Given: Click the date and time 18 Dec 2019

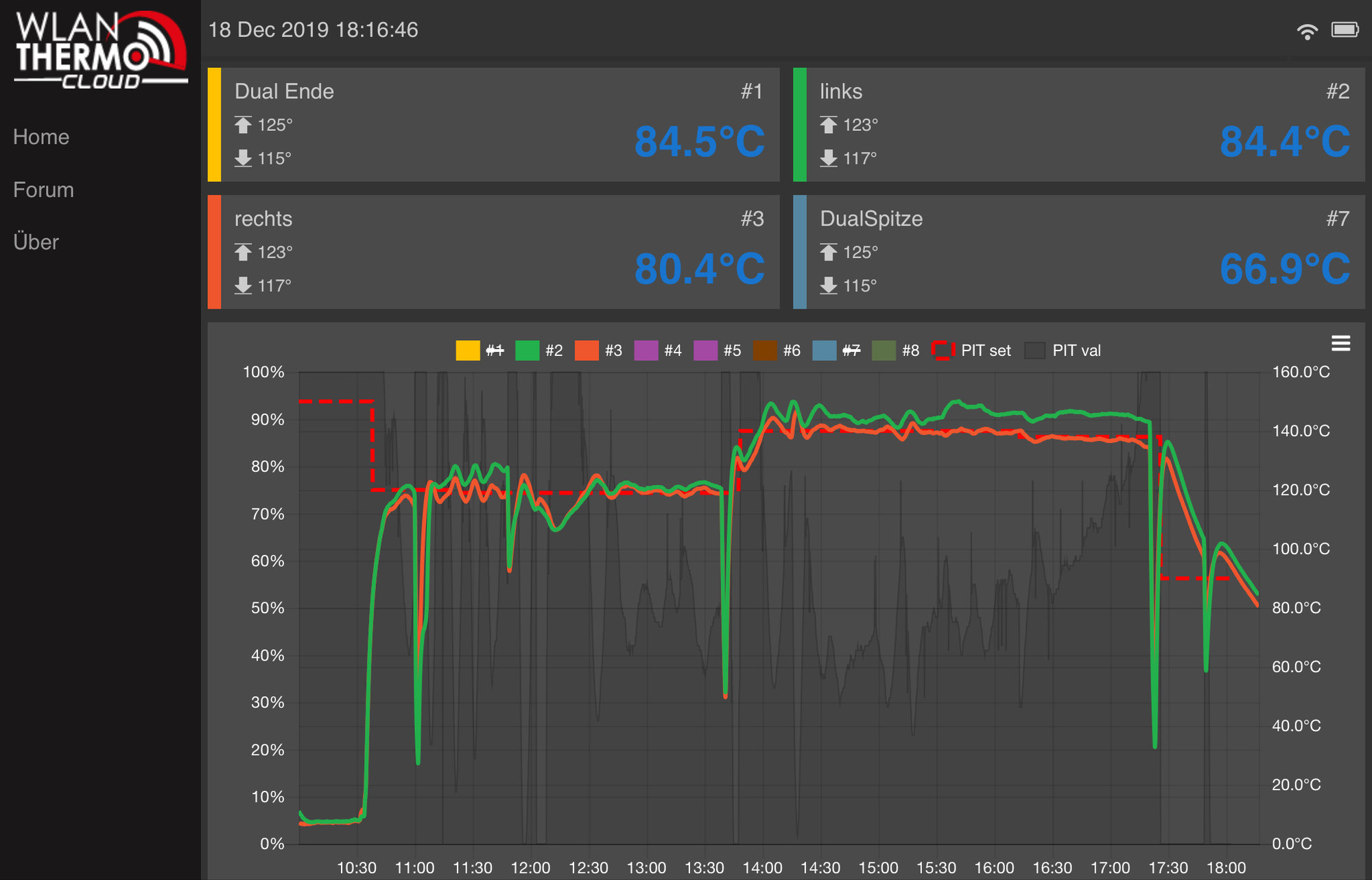Looking at the screenshot, I should [x=313, y=29].
